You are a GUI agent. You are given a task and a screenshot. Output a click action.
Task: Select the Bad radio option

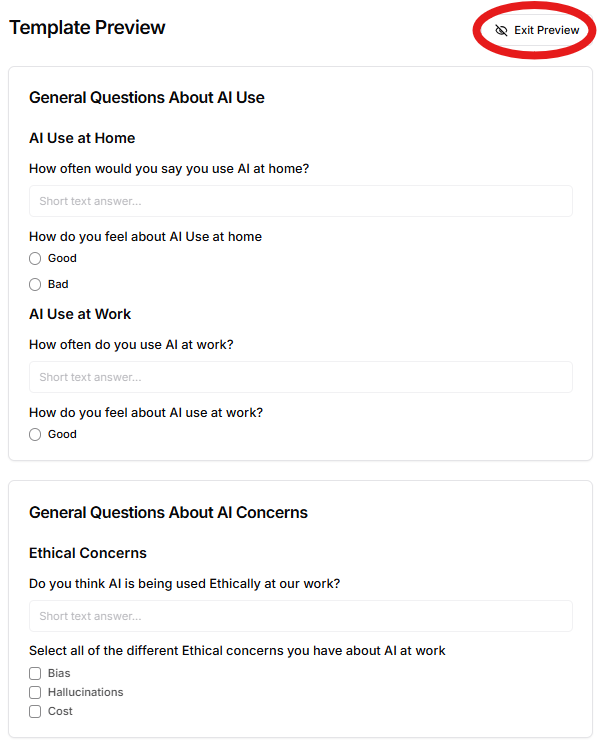tap(35, 285)
